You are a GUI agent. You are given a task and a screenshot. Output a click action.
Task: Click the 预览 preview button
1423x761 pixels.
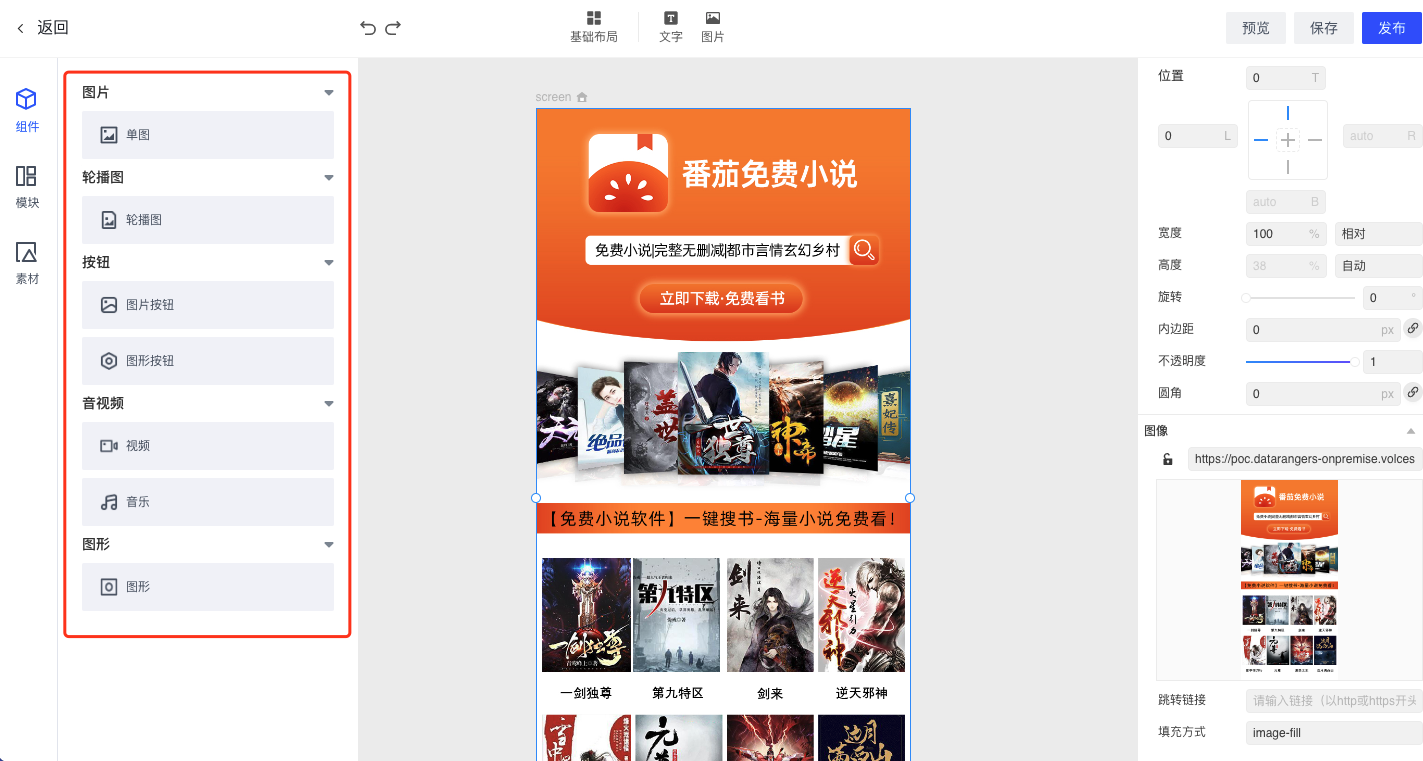click(x=1256, y=28)
